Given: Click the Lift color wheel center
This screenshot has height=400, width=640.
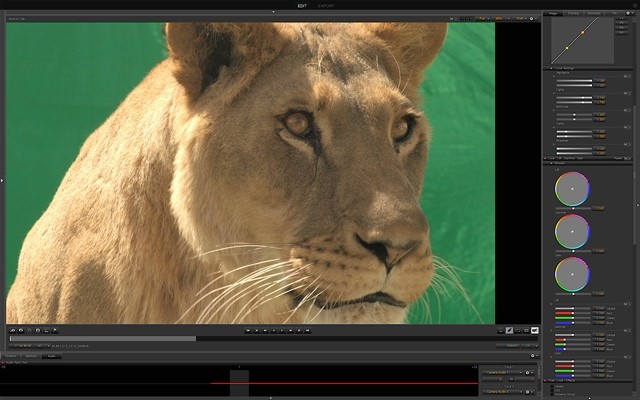Looking at the screenshot, I should [572, 188].
